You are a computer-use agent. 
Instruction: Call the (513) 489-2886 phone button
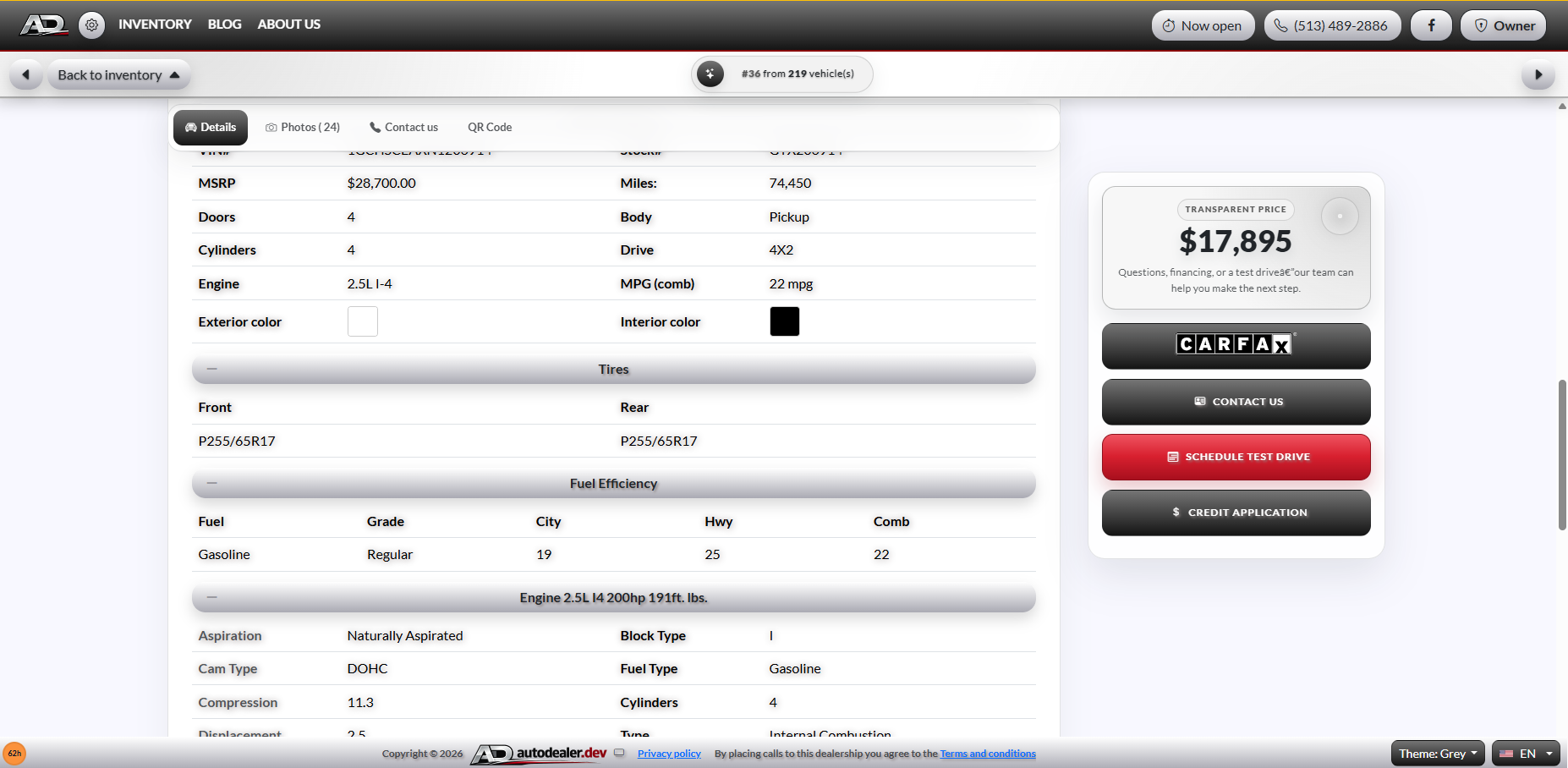point(1332,25)
